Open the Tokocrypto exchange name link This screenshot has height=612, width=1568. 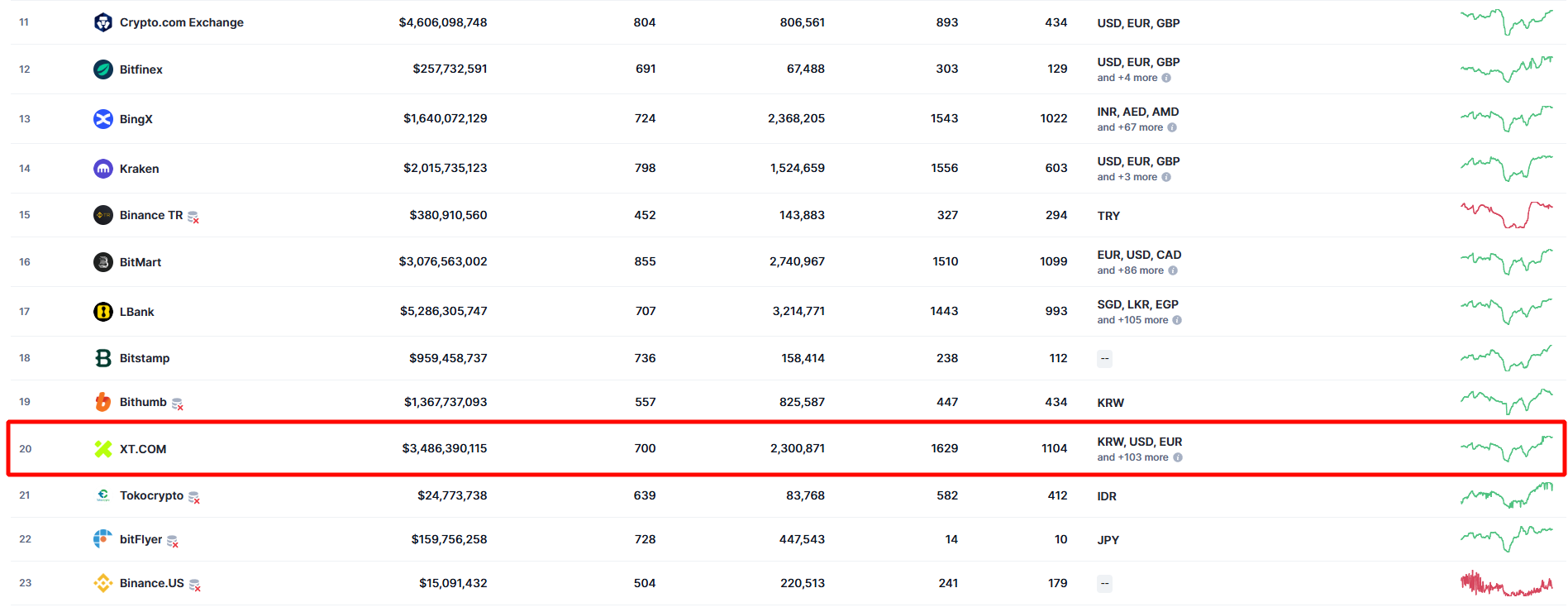click(x=151, y=495)
